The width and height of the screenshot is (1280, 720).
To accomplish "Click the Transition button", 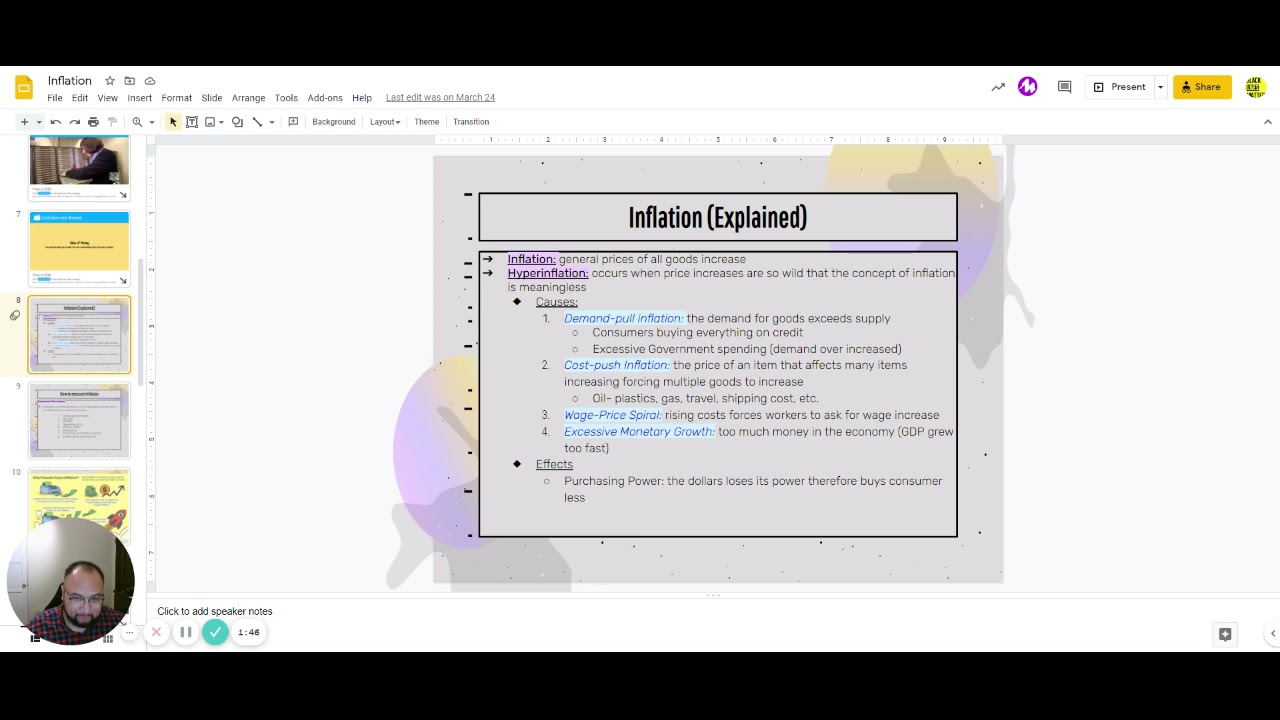I will tap(471, 122).
